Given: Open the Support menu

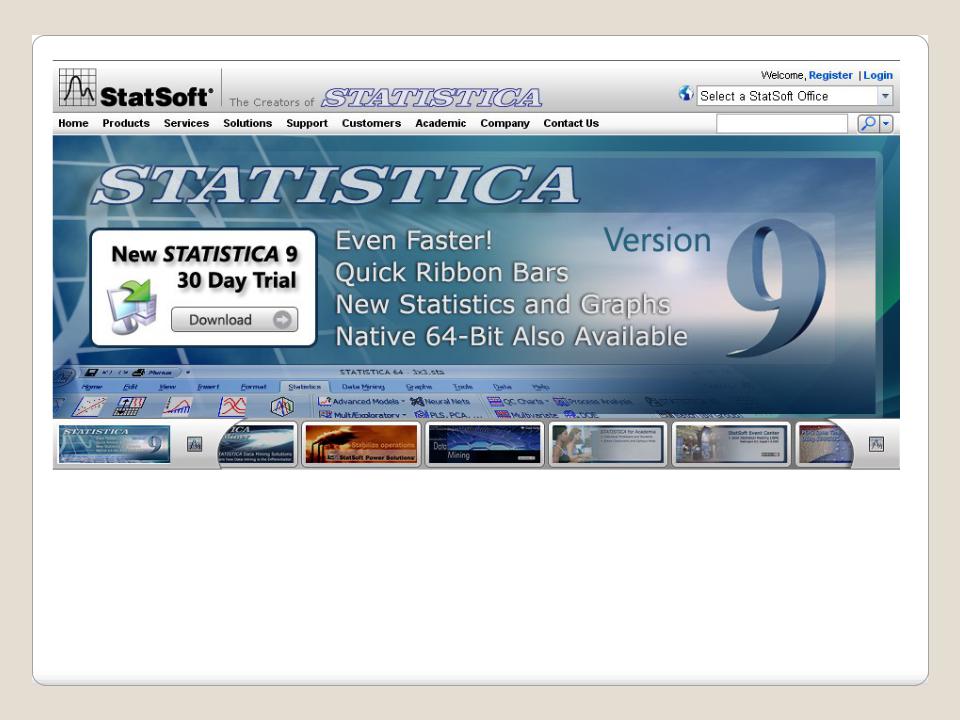Looking at the screenshot, I should [x=307, y=123].
